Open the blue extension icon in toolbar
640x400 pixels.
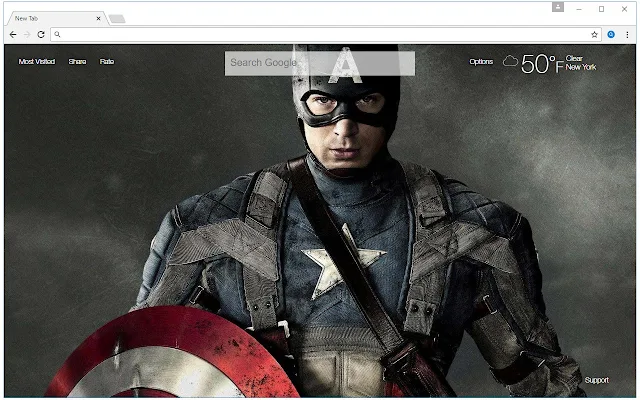point(611,35)
